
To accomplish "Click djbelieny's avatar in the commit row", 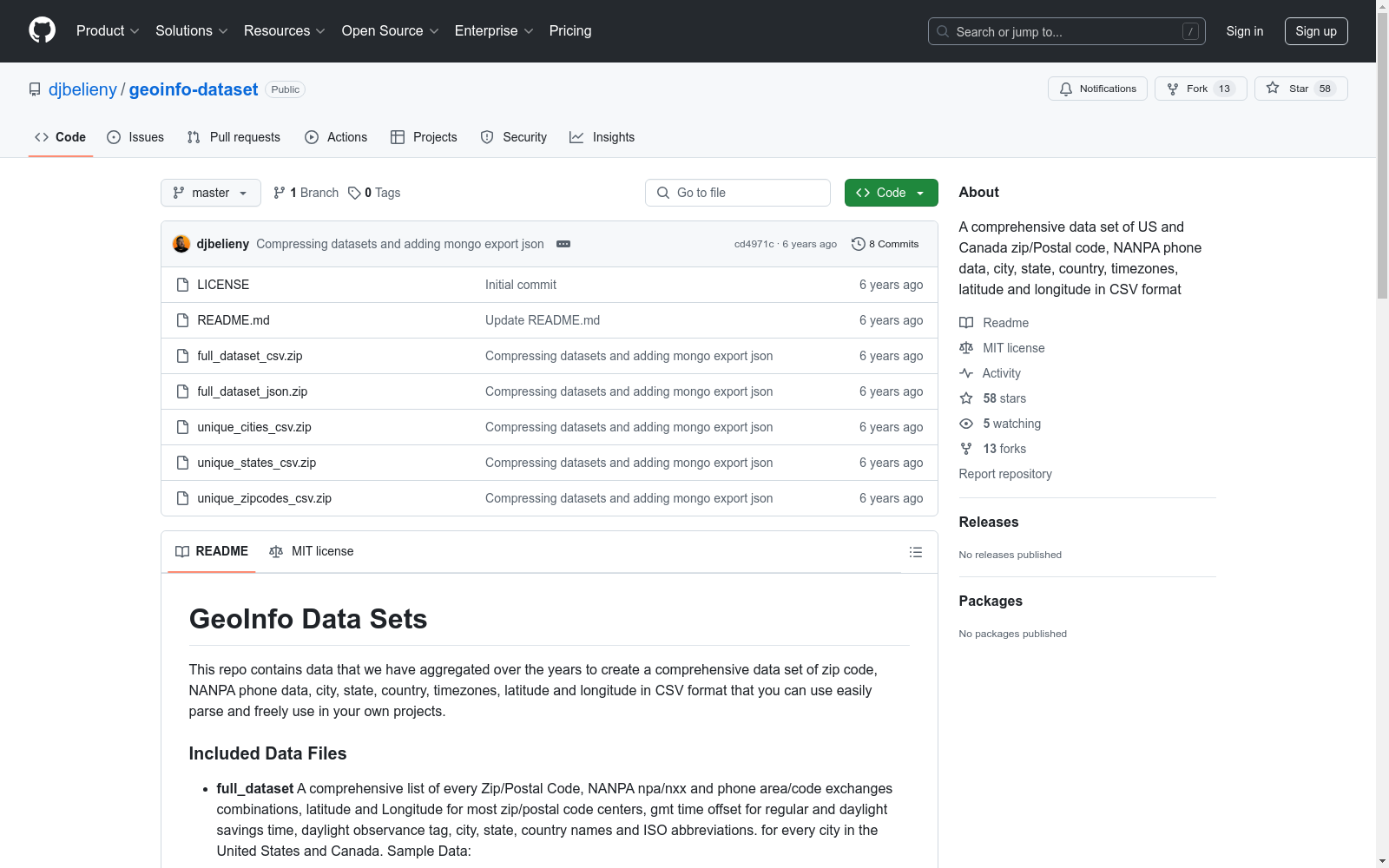I will click(x=181, y=244).
